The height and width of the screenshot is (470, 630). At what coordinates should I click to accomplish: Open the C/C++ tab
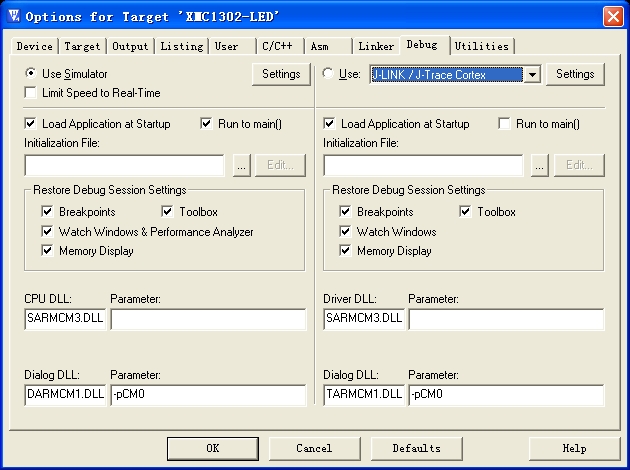(x=279, y=46)
